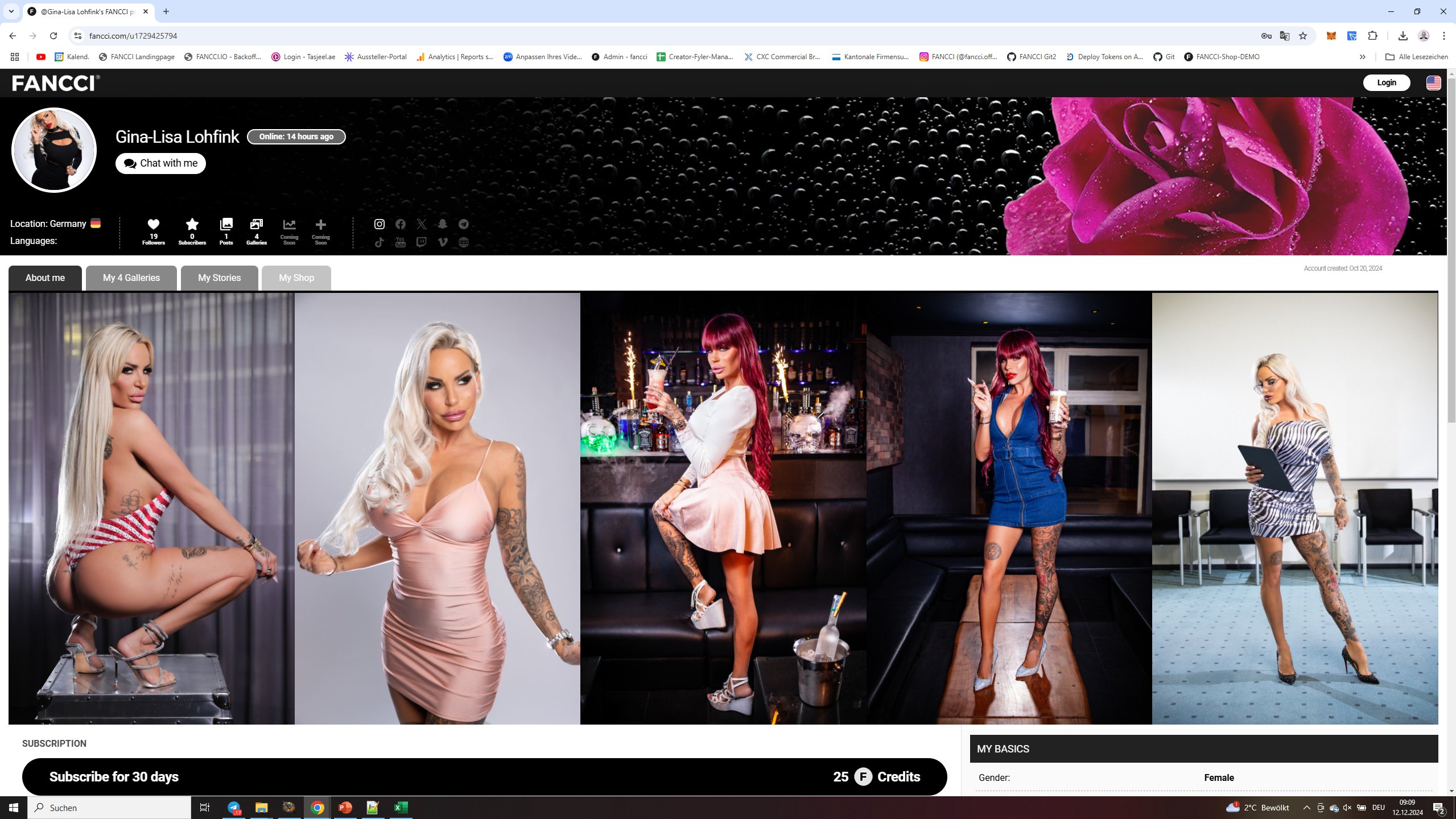
Task: Click the Twitch icon on profile
Action: pyautogui.click(x=421, y=243)
